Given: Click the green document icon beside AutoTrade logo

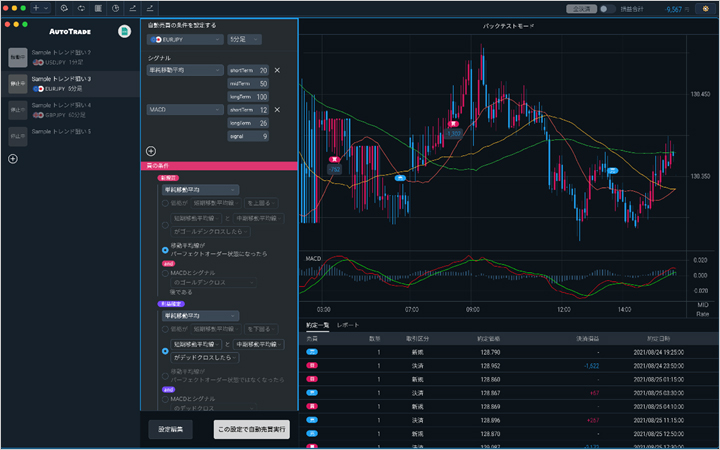Looking at the screenshot, I should [x=122, y=32].
